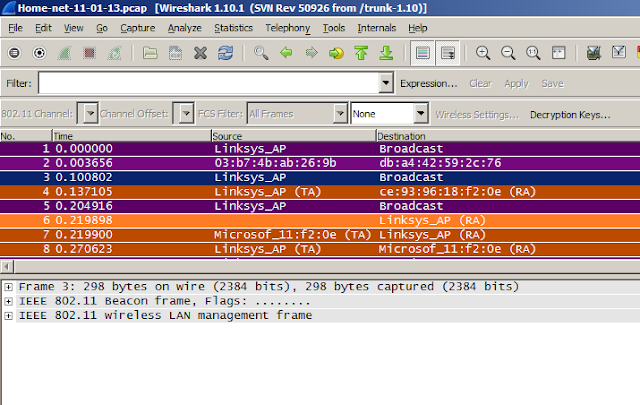Screen dimensions: 640x405
Task: Sort by the No. column header
Action: tap(26, 136)
